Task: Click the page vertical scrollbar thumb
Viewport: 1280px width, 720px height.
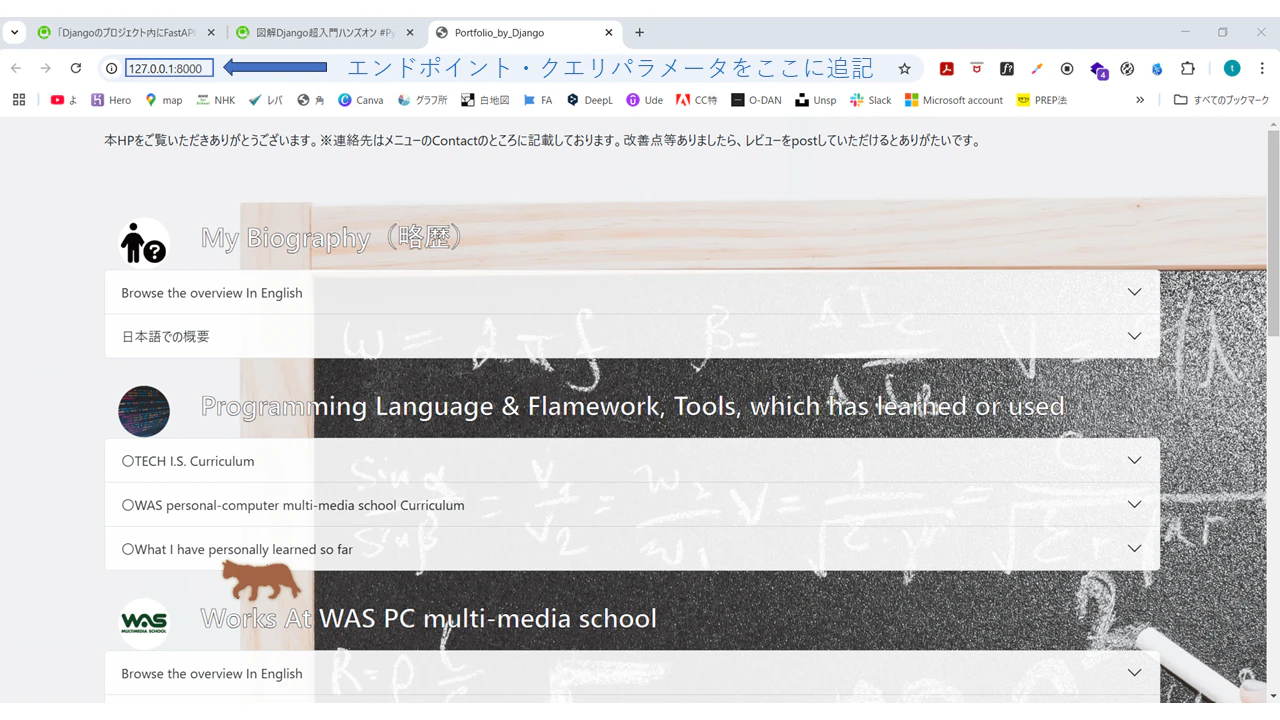Action: pos(1273,232)
